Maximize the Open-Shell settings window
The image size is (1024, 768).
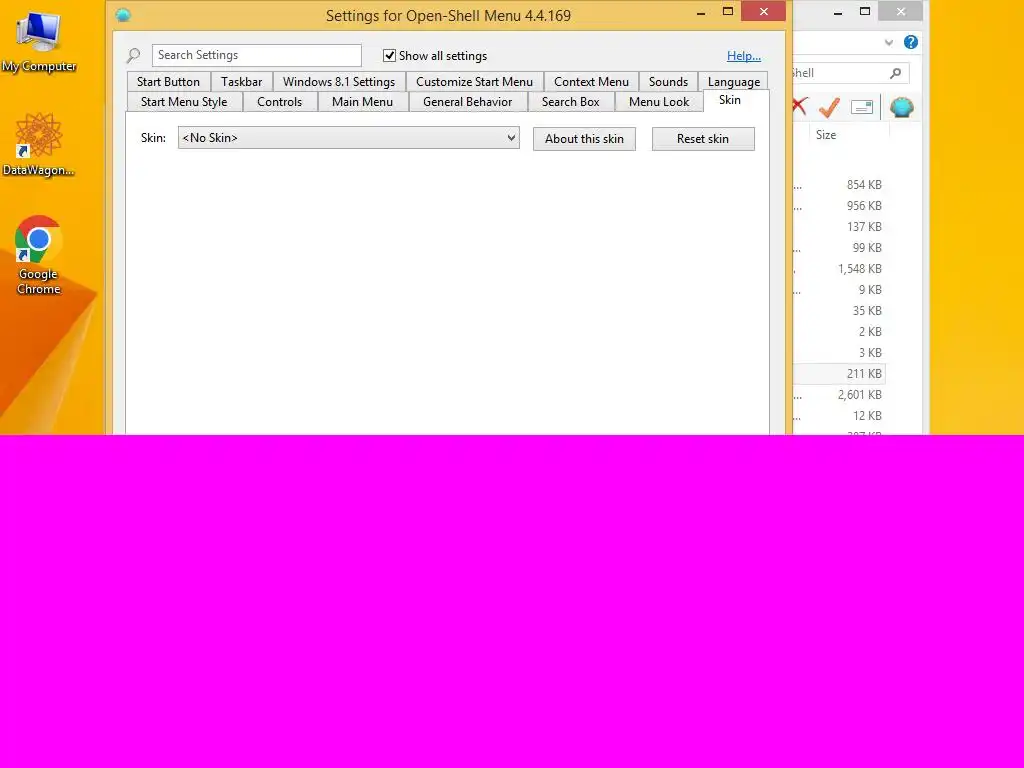point(728,12)
